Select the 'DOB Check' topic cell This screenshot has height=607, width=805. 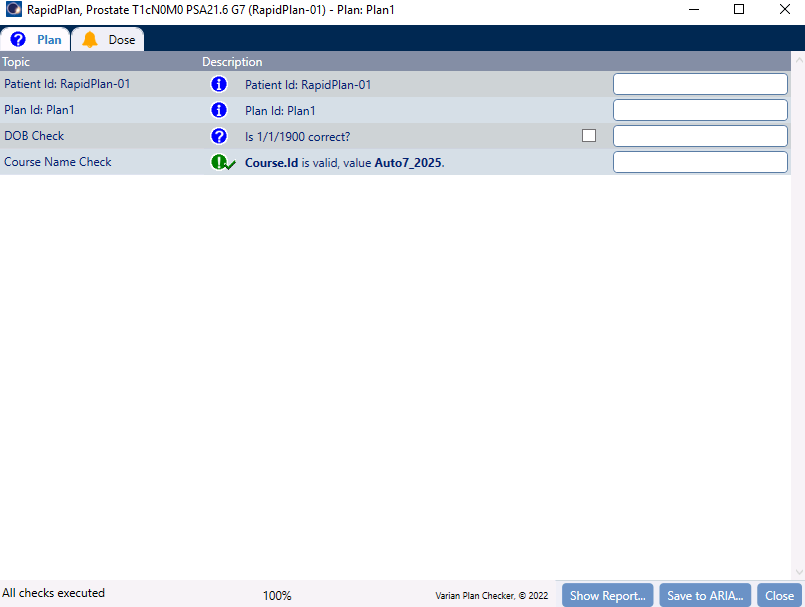pos(34,136)
